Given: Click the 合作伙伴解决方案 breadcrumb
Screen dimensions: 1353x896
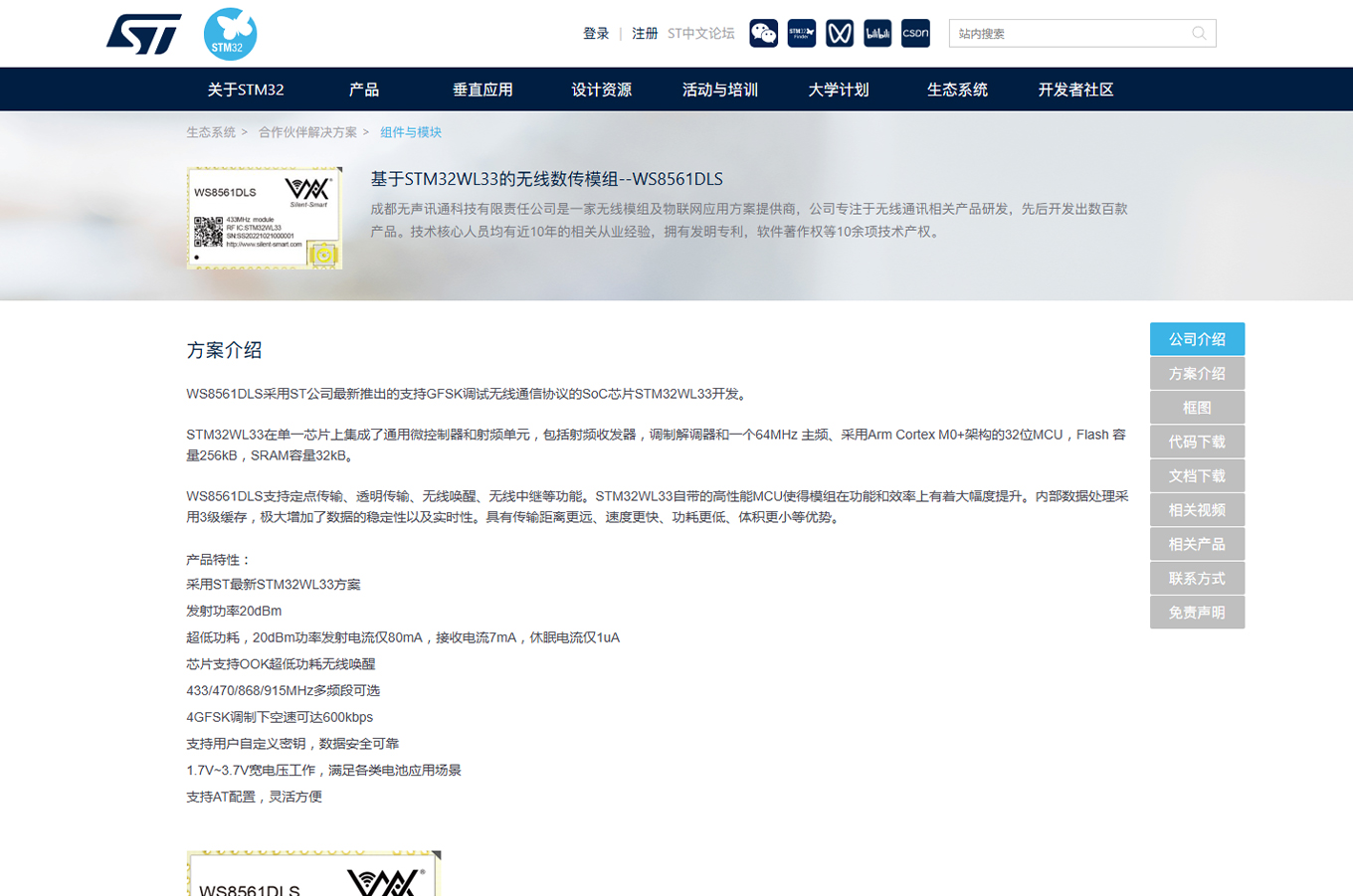Looking at the screenshot, I should (x=307, y=132).
